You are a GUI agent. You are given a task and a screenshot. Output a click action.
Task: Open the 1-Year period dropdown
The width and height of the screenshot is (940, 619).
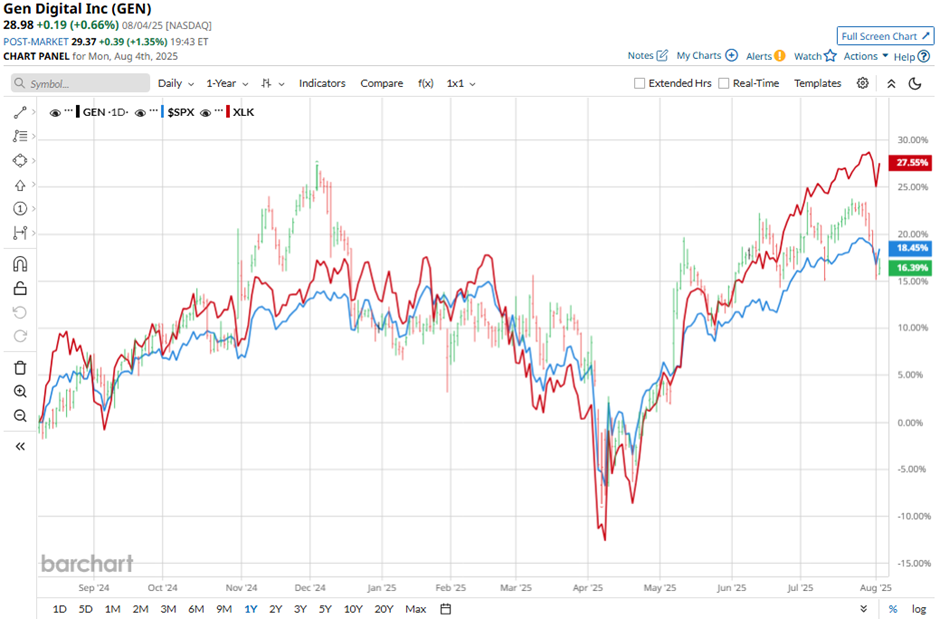click(227, 83)
